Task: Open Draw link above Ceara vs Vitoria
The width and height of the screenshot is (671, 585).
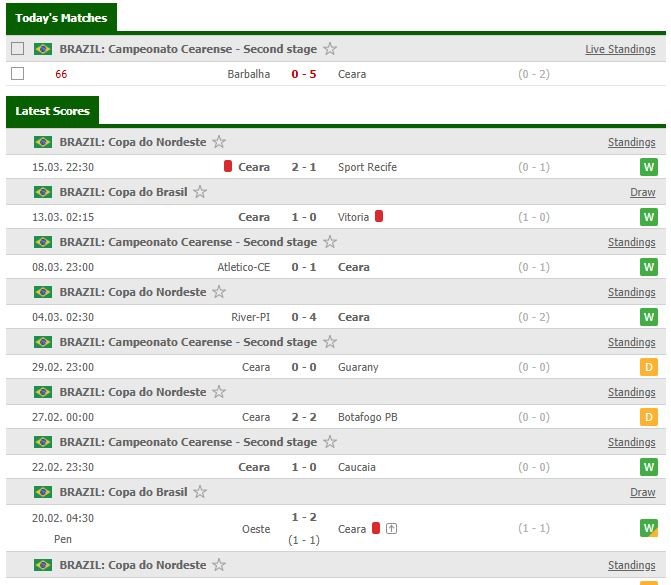Action: (x=642, y=192)
